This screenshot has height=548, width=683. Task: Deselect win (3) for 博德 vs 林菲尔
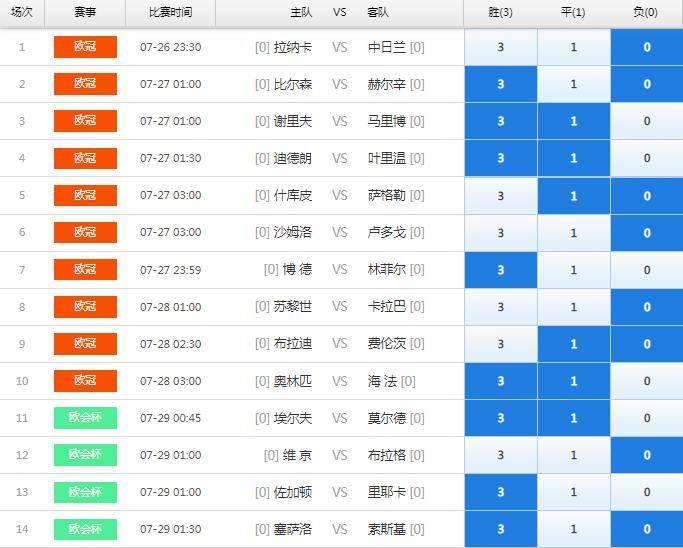500,270
